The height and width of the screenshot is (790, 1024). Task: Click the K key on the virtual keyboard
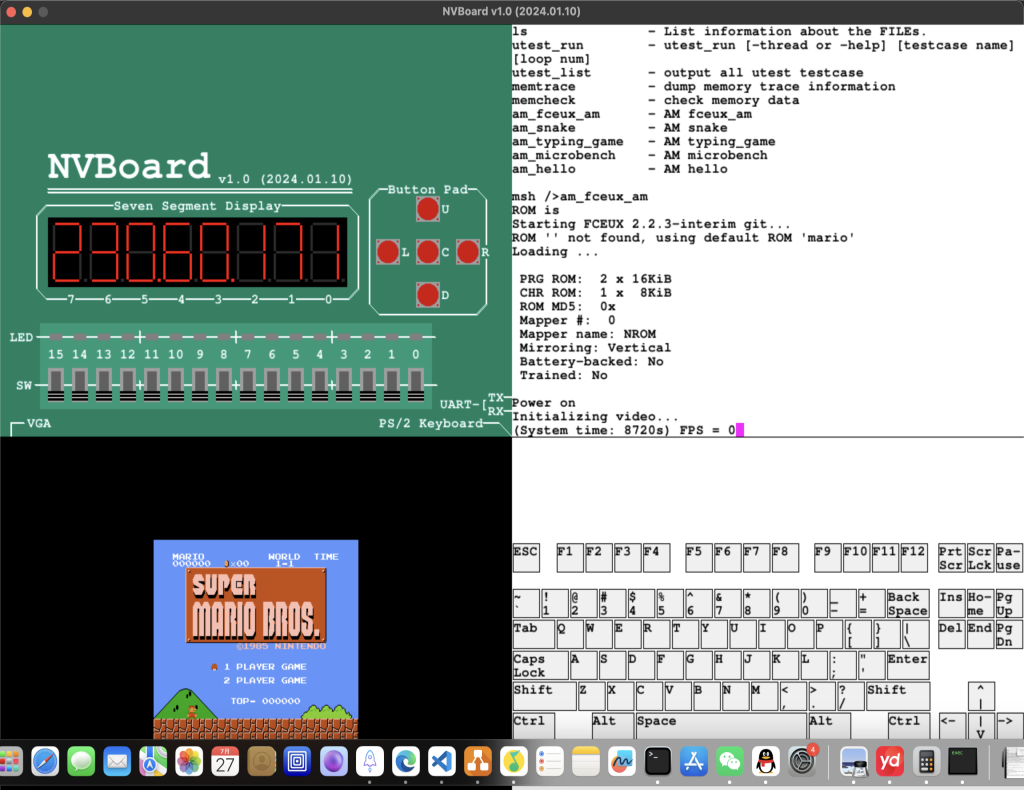click(784, 665)
